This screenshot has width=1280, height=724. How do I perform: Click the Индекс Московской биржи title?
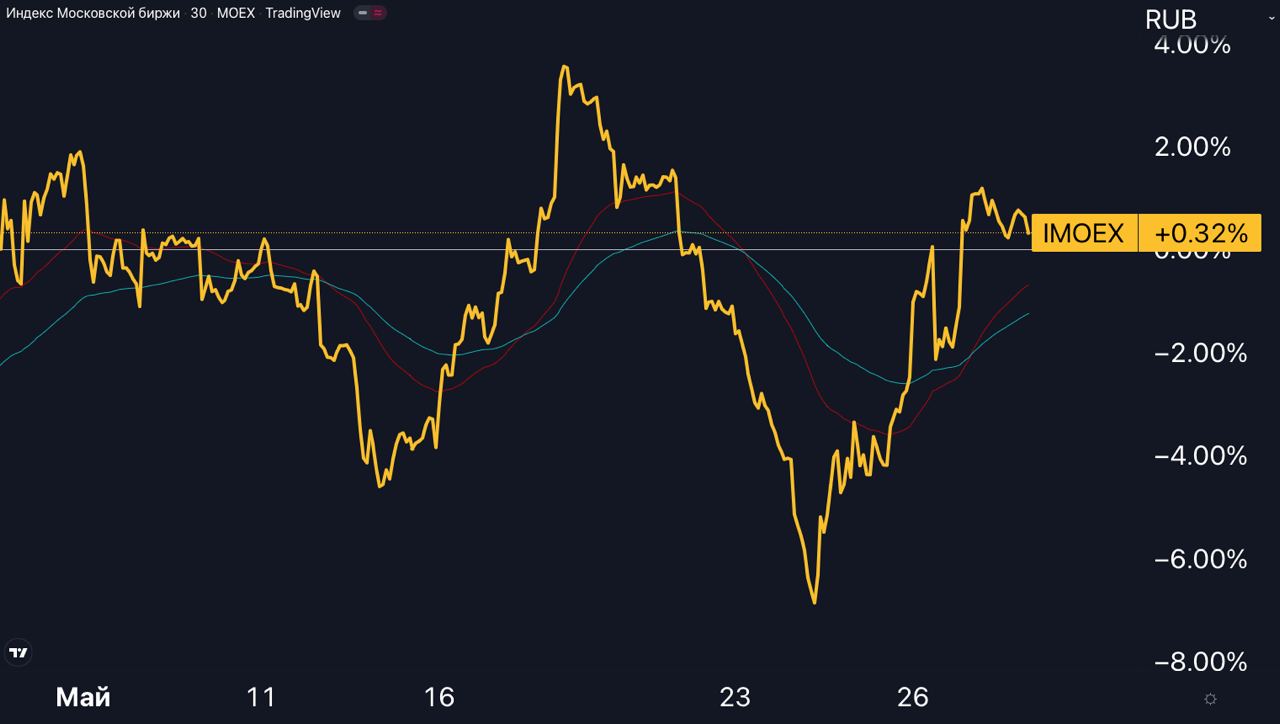coord(91,13)
